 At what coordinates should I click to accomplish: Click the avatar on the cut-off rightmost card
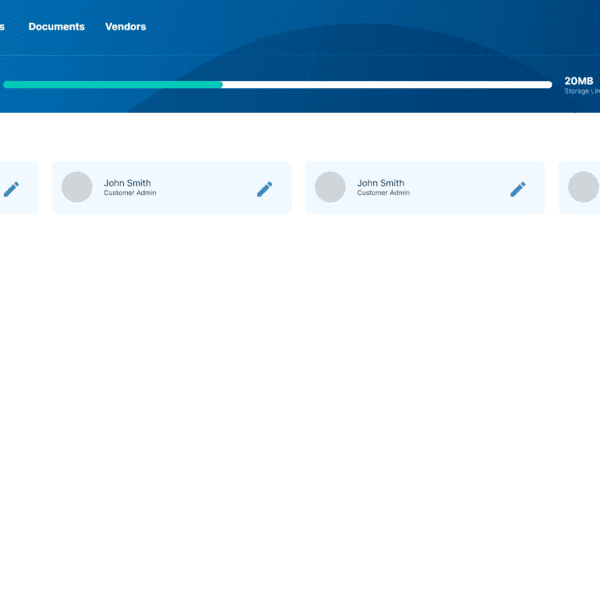pos(584,187)
